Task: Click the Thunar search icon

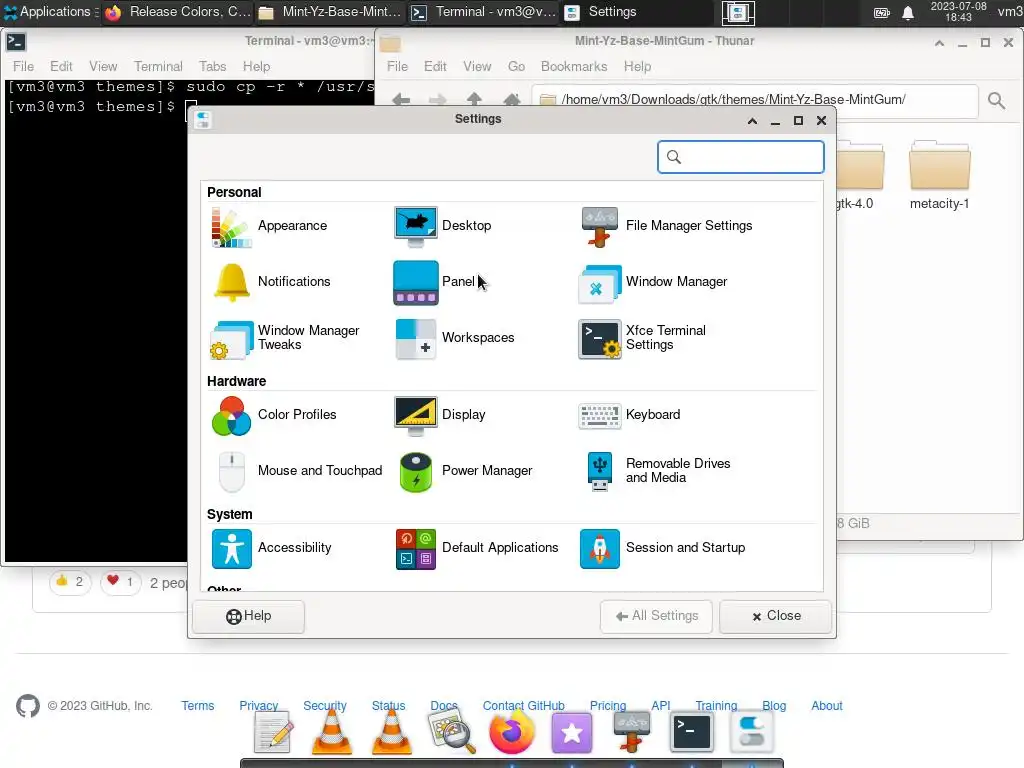Action: pyautogui.click(x=996, y=100)
